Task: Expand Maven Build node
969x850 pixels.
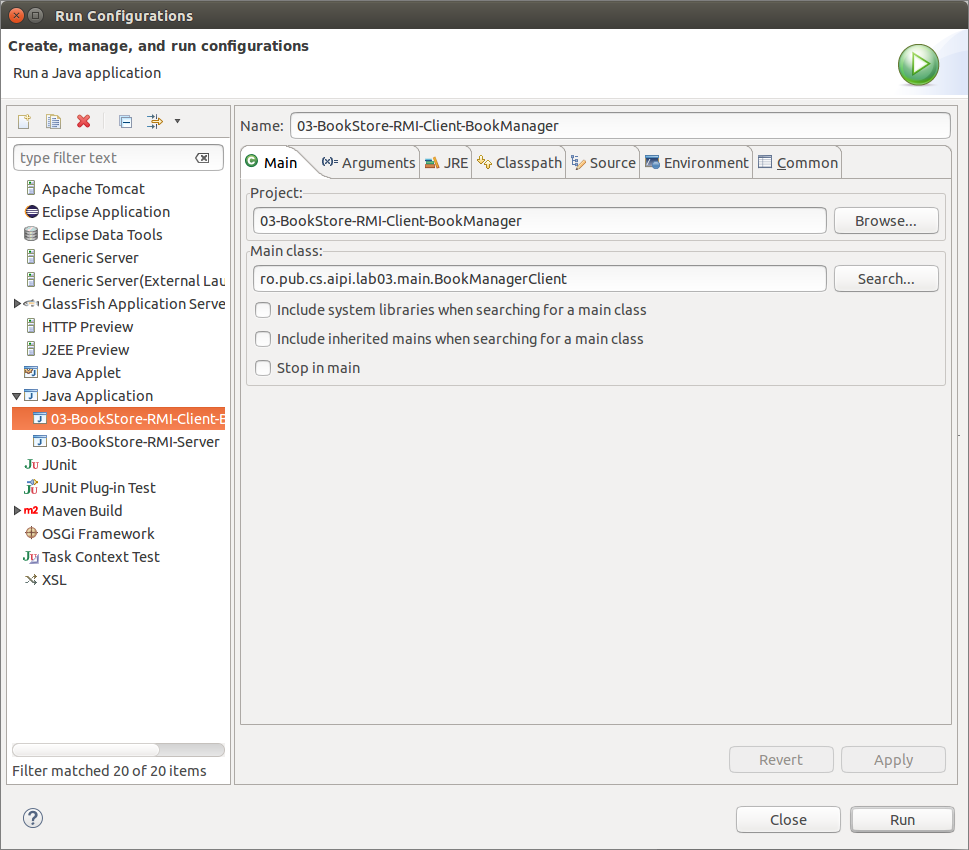Action: (x=17, y=511)
